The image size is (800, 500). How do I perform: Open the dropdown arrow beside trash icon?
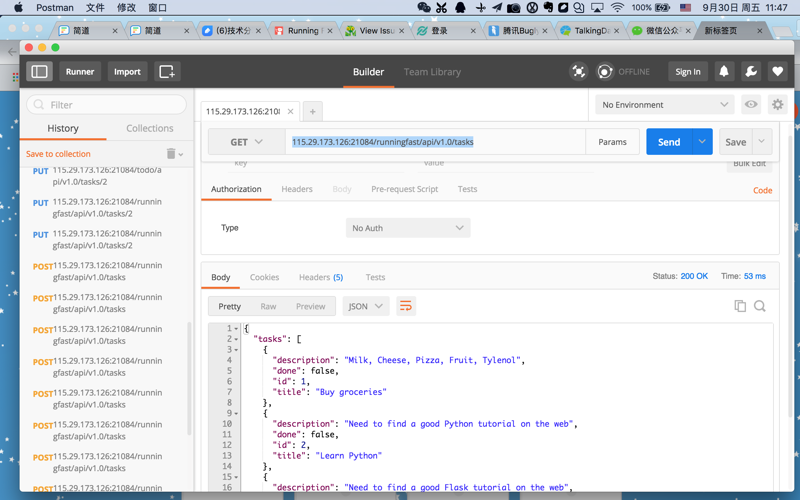(181, 154)
